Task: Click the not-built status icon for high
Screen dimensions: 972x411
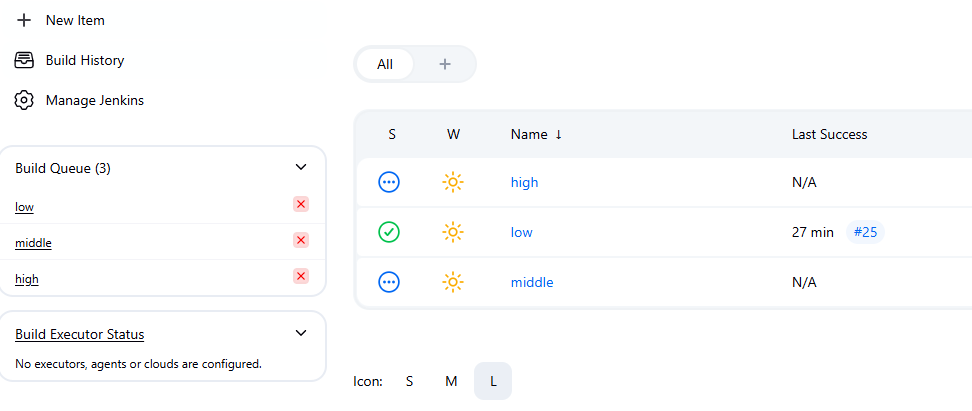Action: coord(389,182)
